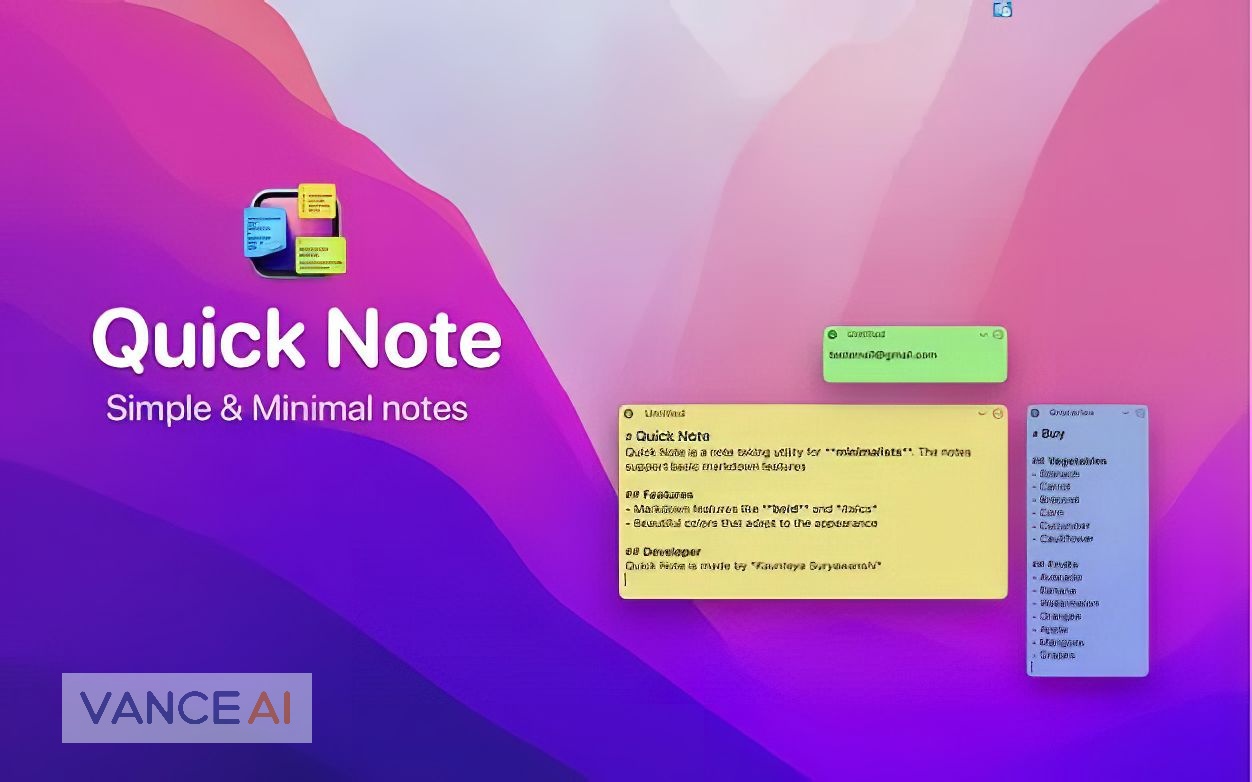This screenshot has width=1252, height=782.
Task: Click the left circle button on the green note
Action: tap(832, 334)
